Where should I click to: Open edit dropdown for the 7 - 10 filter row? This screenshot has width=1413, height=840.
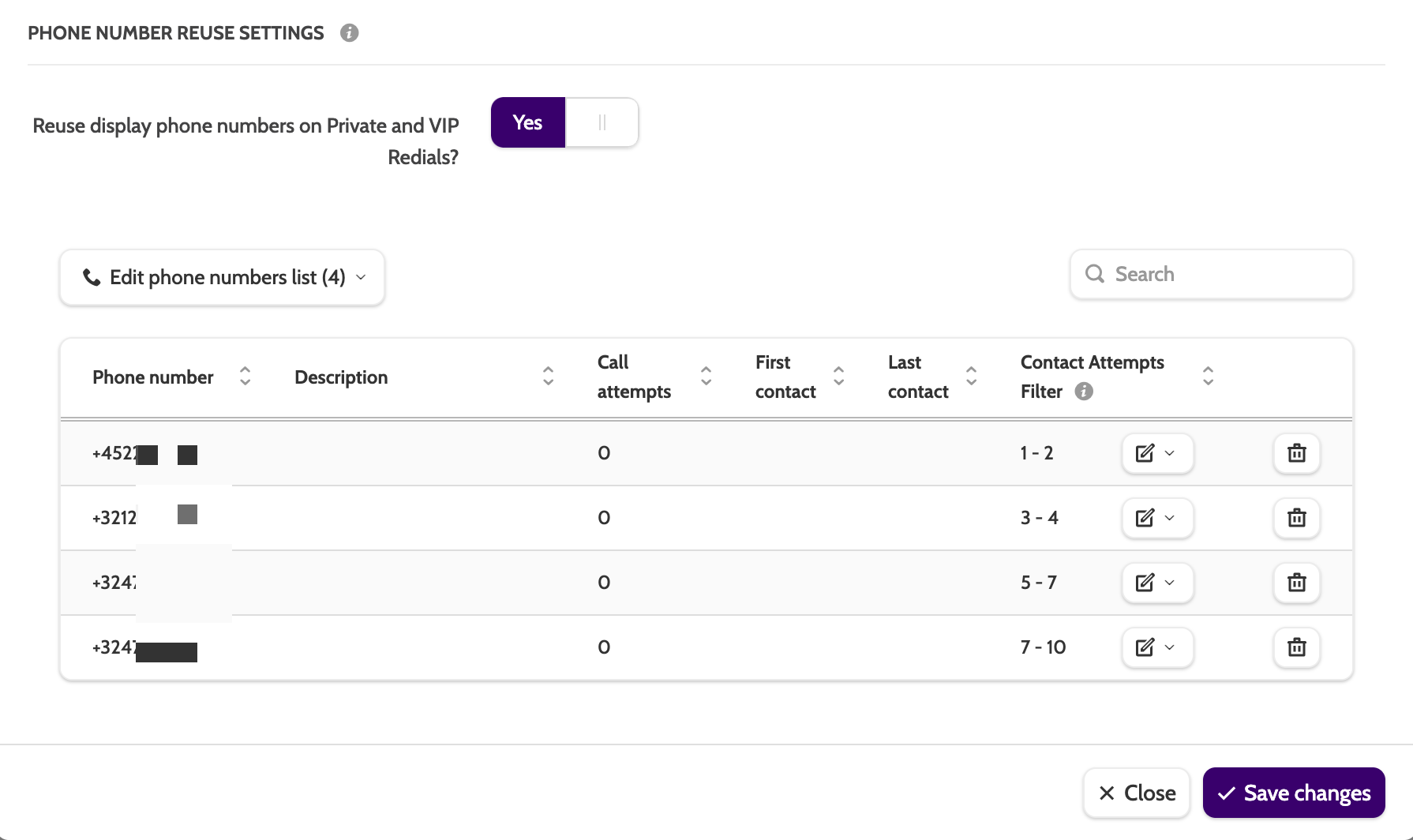[x=1156, y=647]
